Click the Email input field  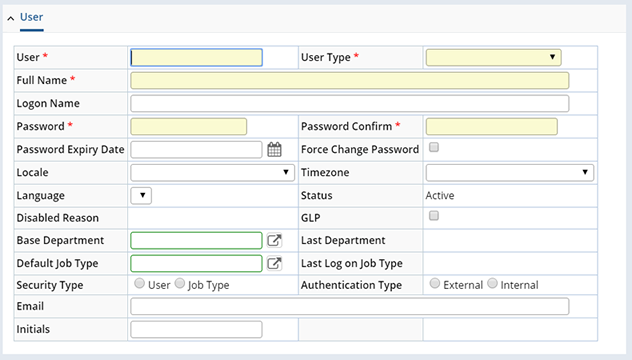click(x=349, y=306)
